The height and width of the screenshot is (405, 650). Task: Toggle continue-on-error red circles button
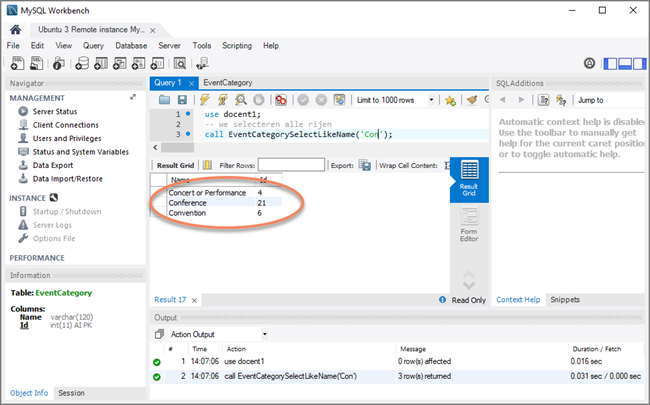(x=281, y=99)
